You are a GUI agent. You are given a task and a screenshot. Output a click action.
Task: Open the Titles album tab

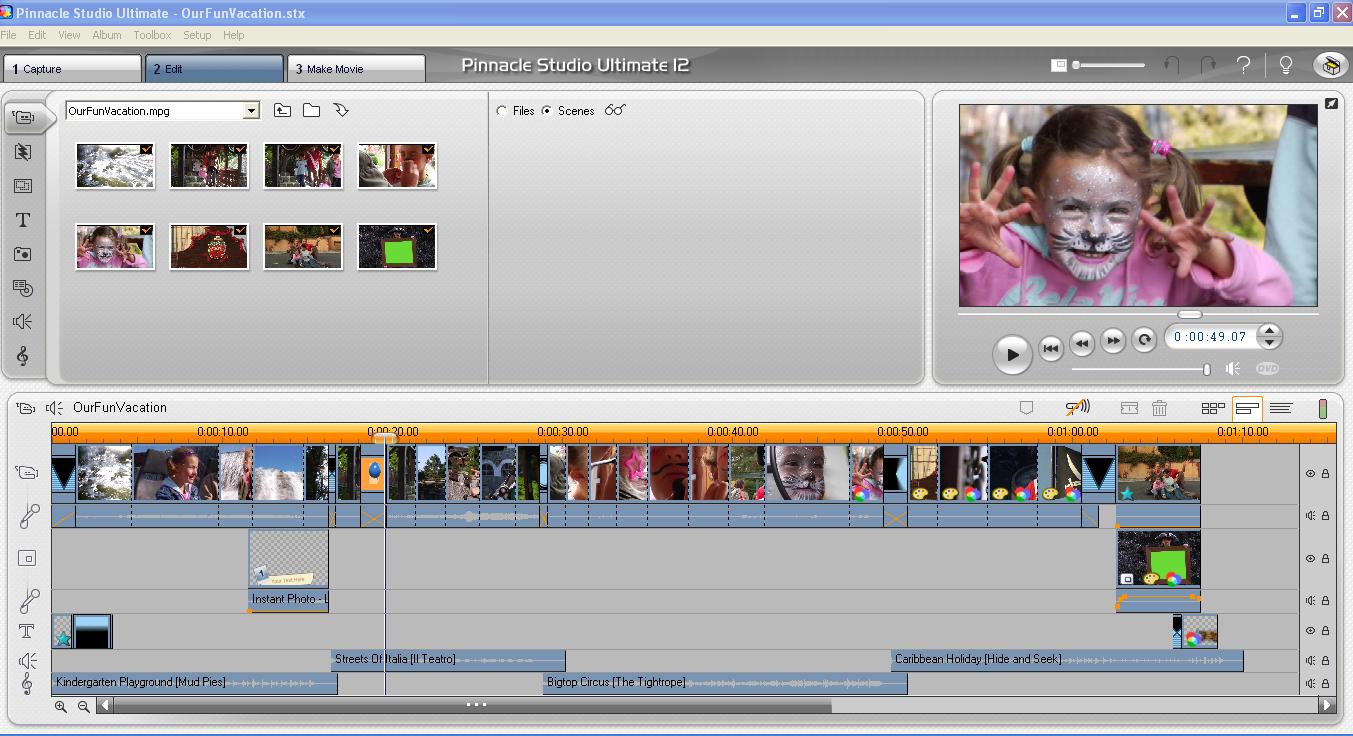(x=22, y=220)
